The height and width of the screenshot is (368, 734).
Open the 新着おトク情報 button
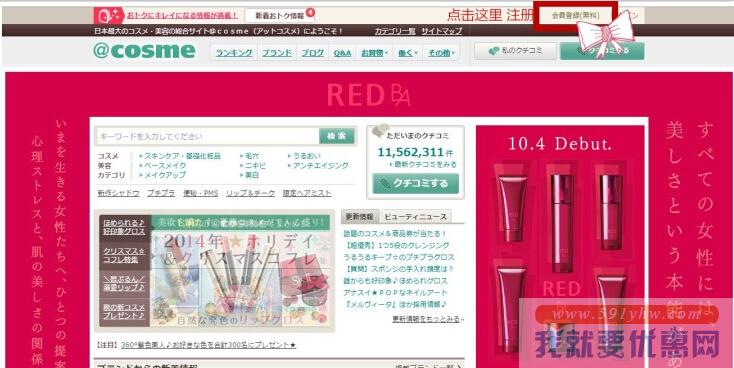[x=279, y=15]
